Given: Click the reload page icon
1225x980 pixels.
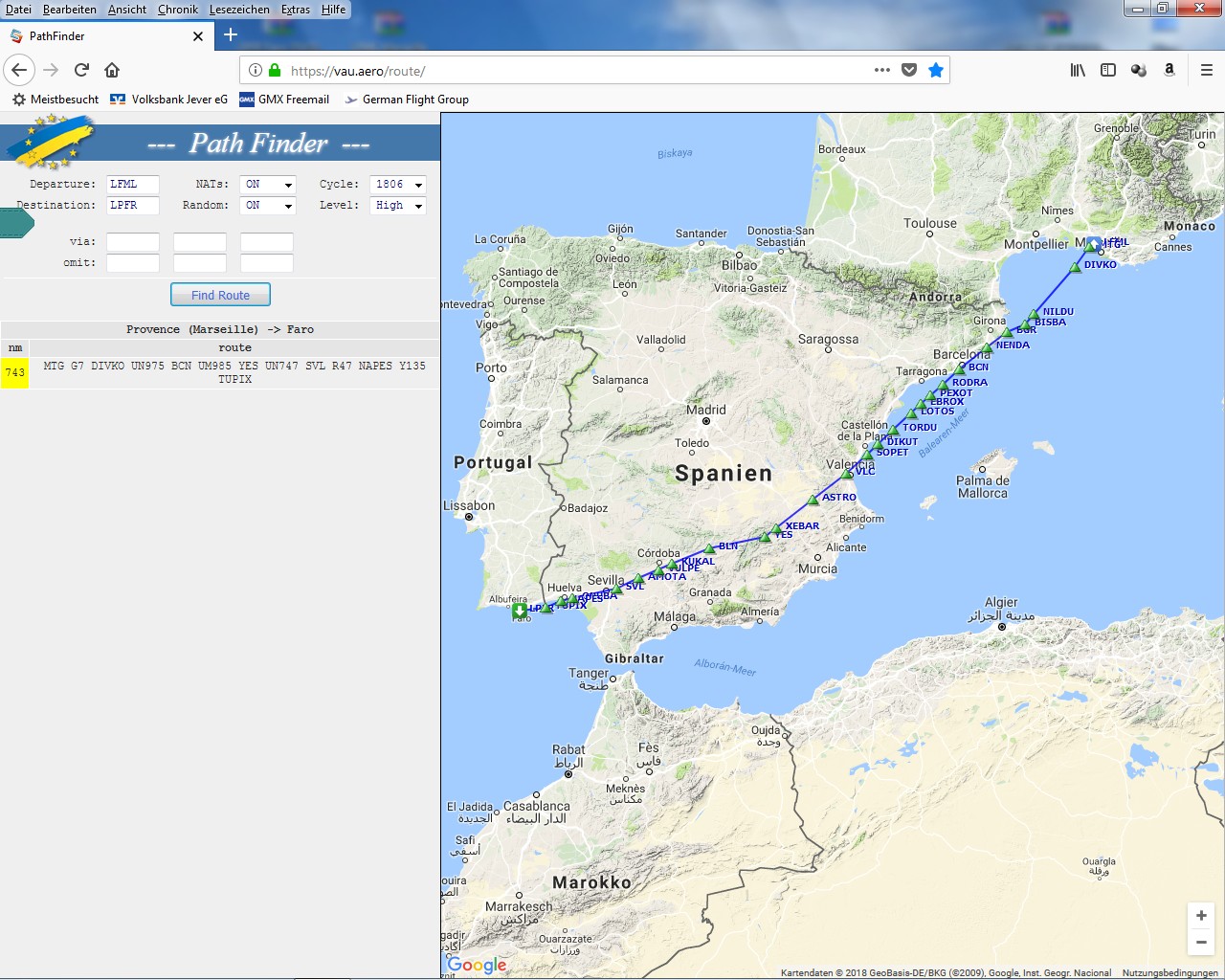Looking at the screenshot, I should point(81,70).
